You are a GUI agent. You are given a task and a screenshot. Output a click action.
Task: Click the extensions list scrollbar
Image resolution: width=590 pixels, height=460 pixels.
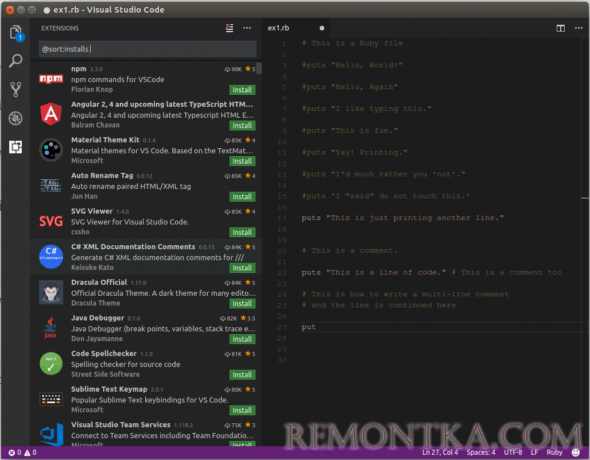pyautogui.click(x=259, y=68)
